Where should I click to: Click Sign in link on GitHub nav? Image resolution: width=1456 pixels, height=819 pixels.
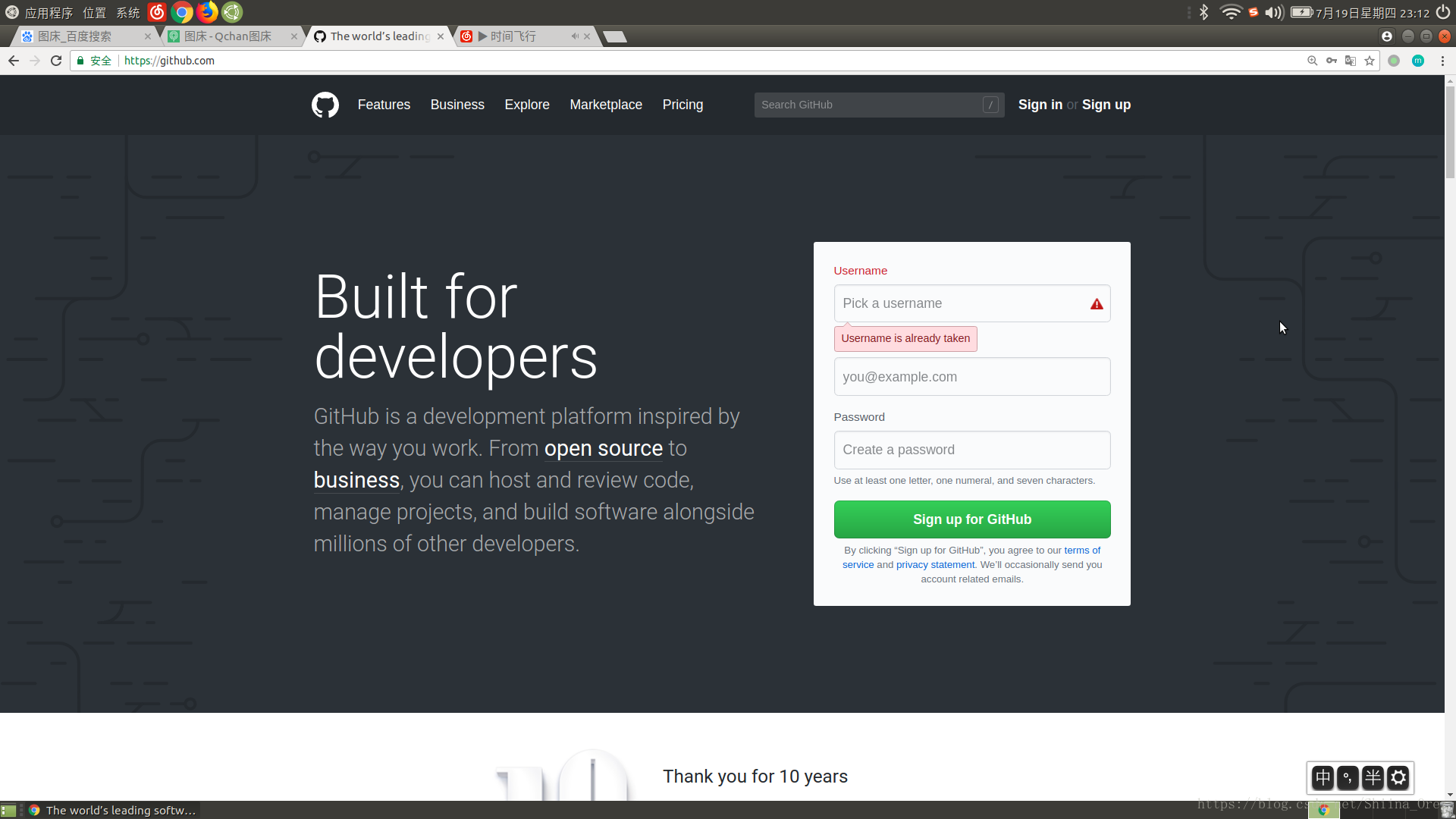[1040, 104]
